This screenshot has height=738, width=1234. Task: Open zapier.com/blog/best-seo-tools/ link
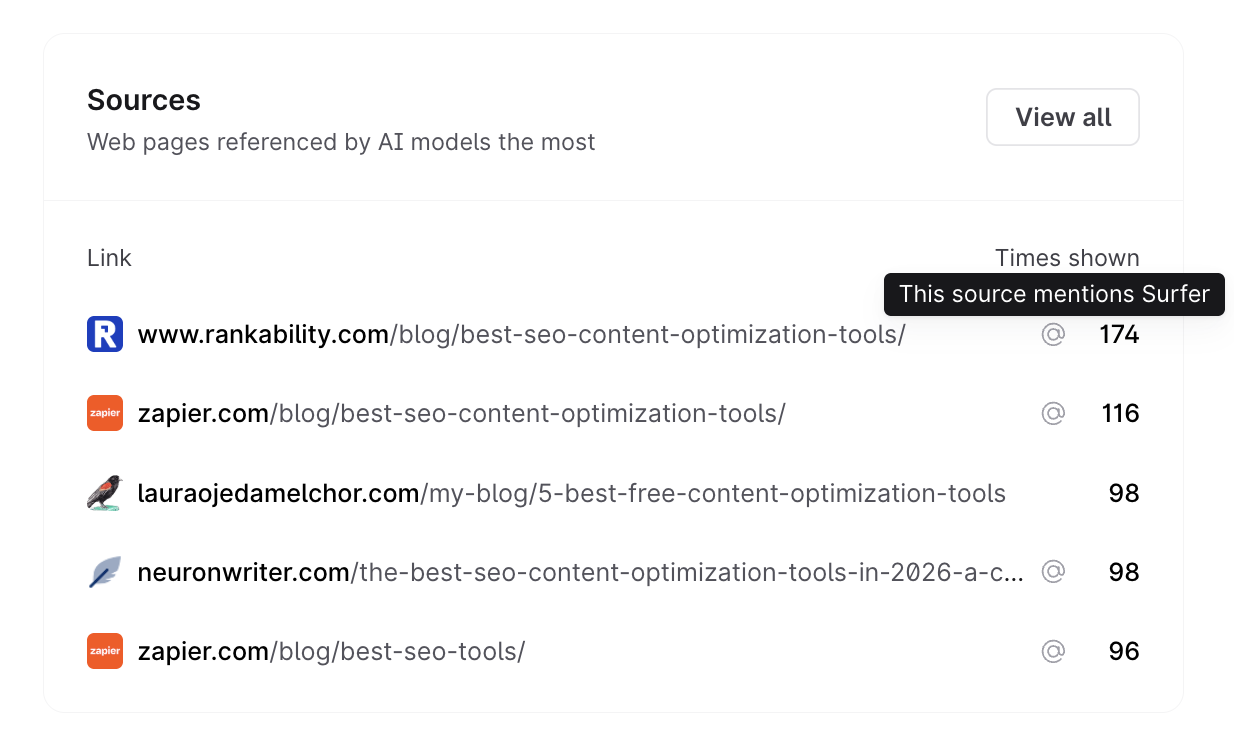[x=331, y=651]
